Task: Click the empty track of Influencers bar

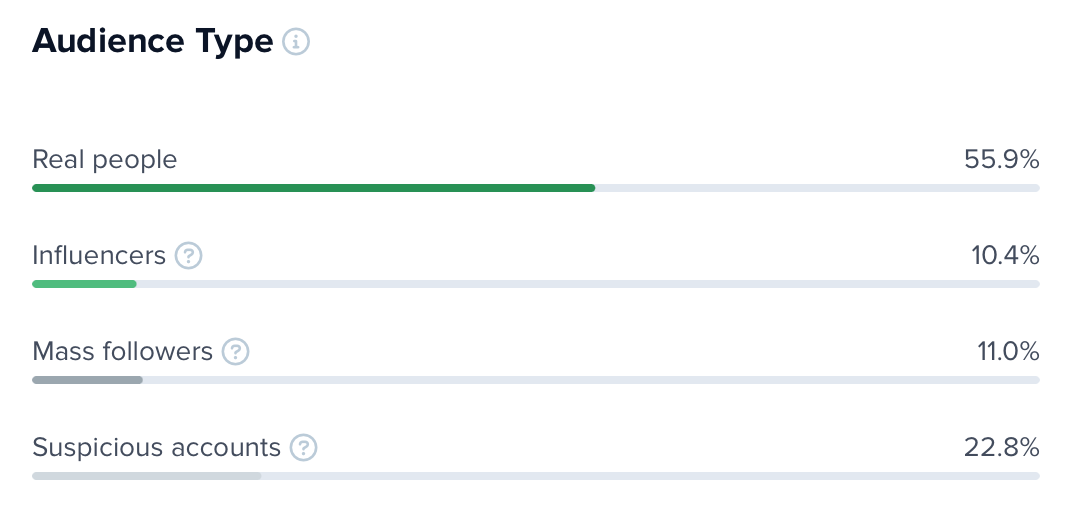Action: 589,284
